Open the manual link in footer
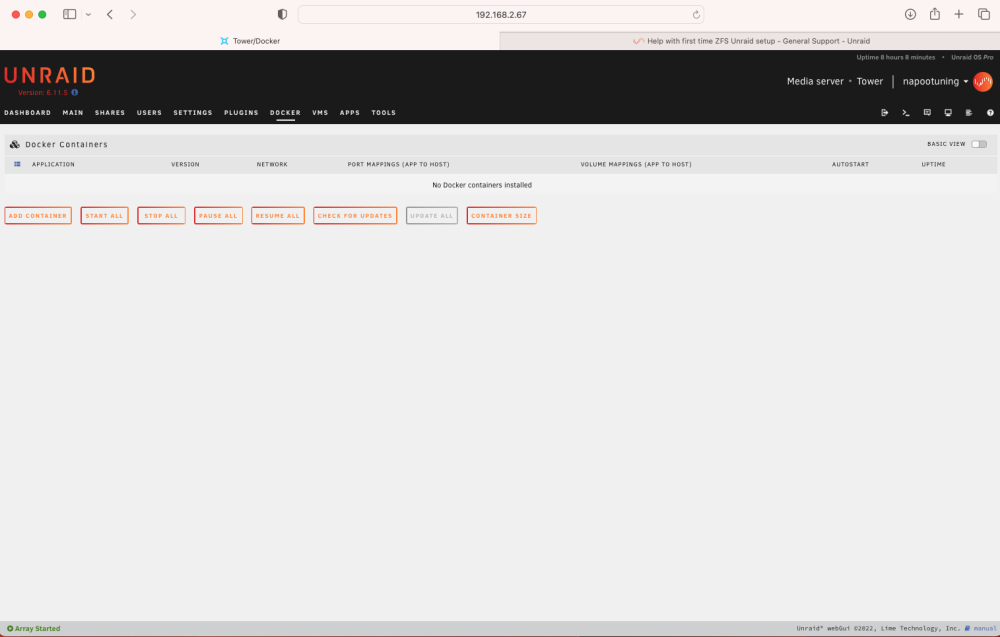 click(985, 629)
